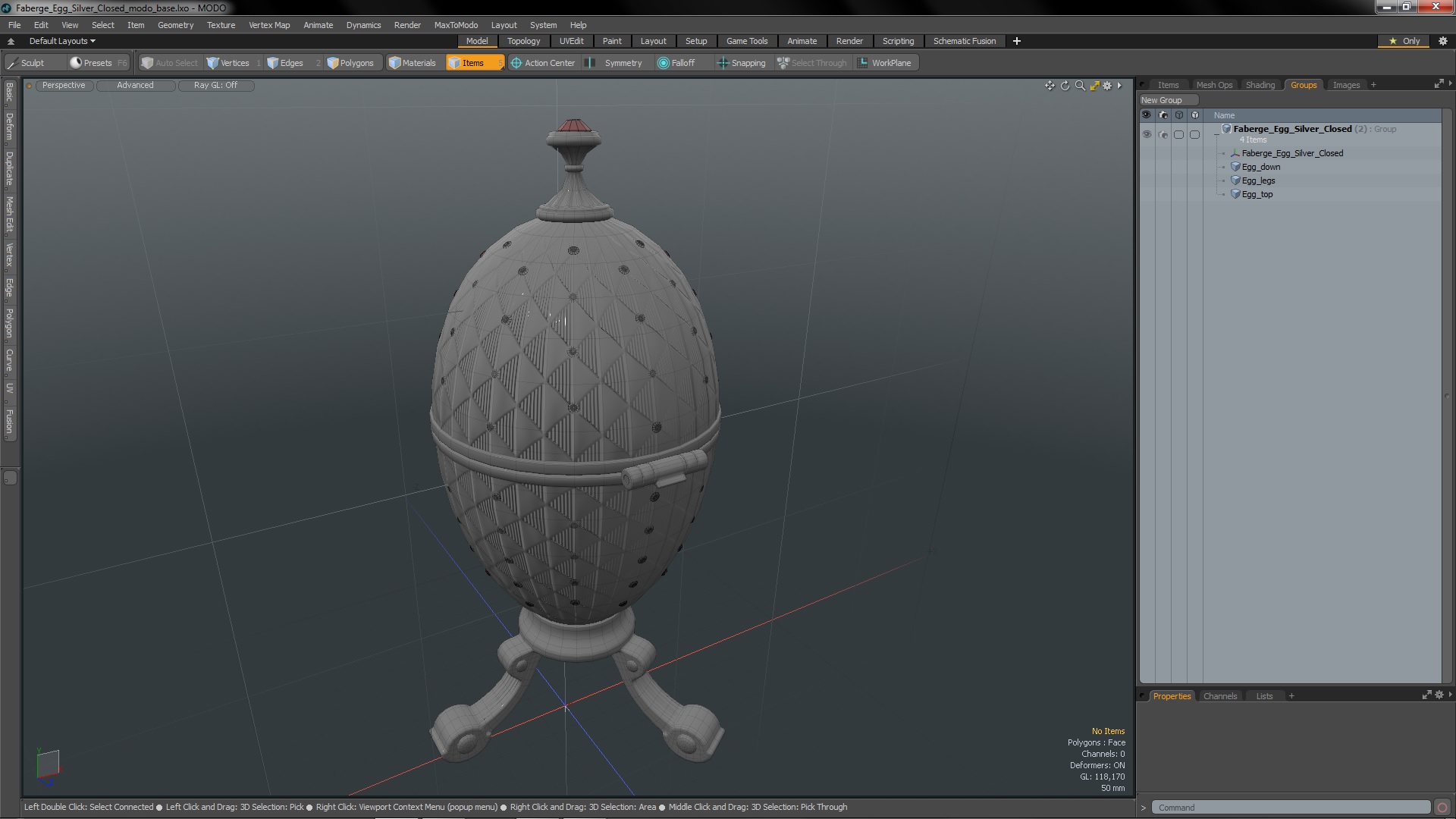
Task: Open the File menu
Action: (x=14, y=25)
